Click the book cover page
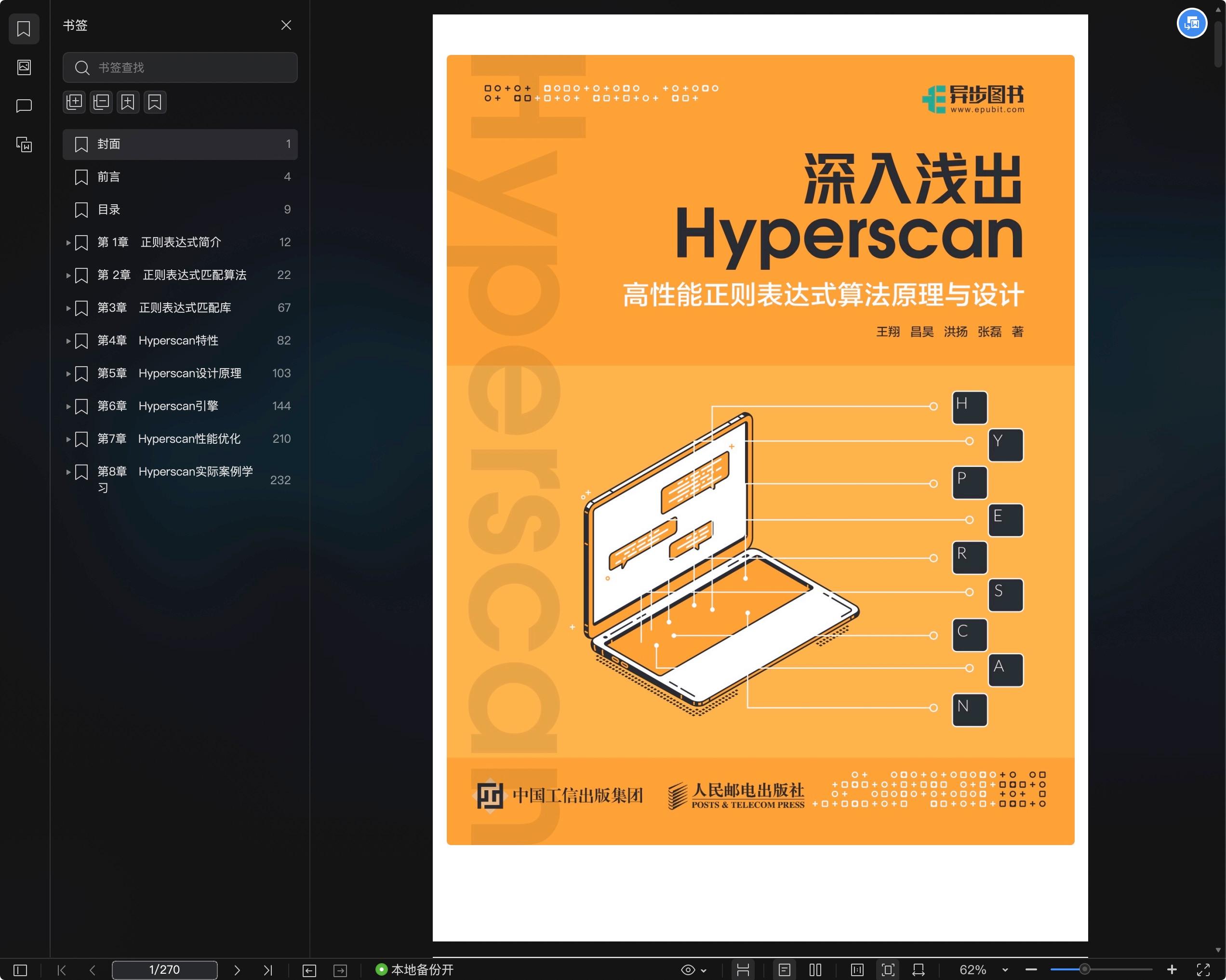The height and width of the screenshot is (980, 1226). pos(760,477)
